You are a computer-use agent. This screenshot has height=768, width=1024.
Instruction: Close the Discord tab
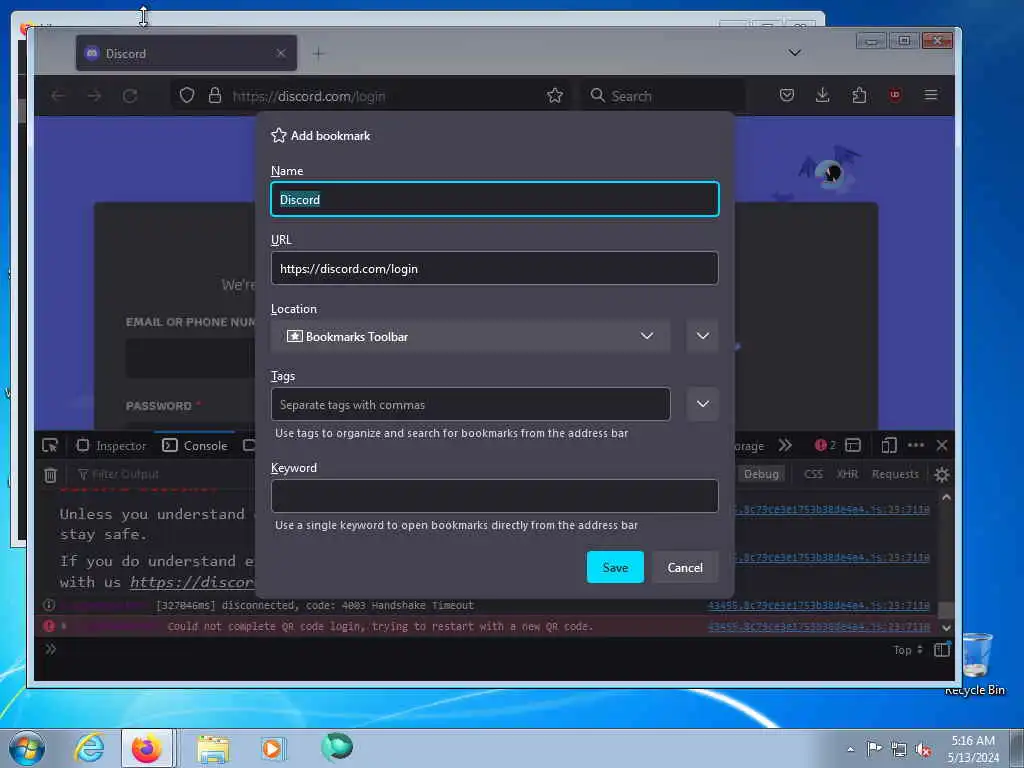(281, 54)
